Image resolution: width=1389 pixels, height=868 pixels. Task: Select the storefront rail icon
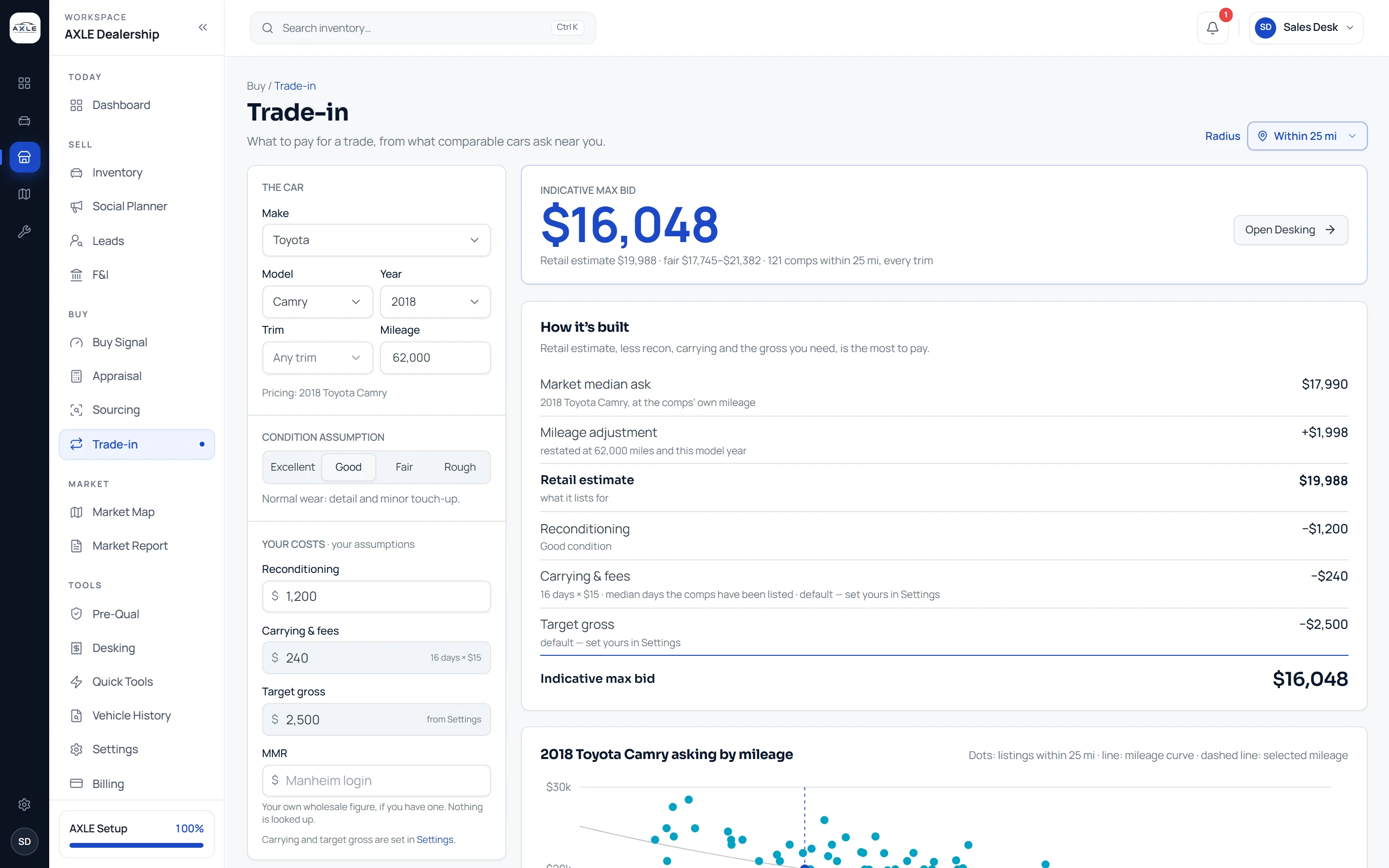tap(25, 157)
